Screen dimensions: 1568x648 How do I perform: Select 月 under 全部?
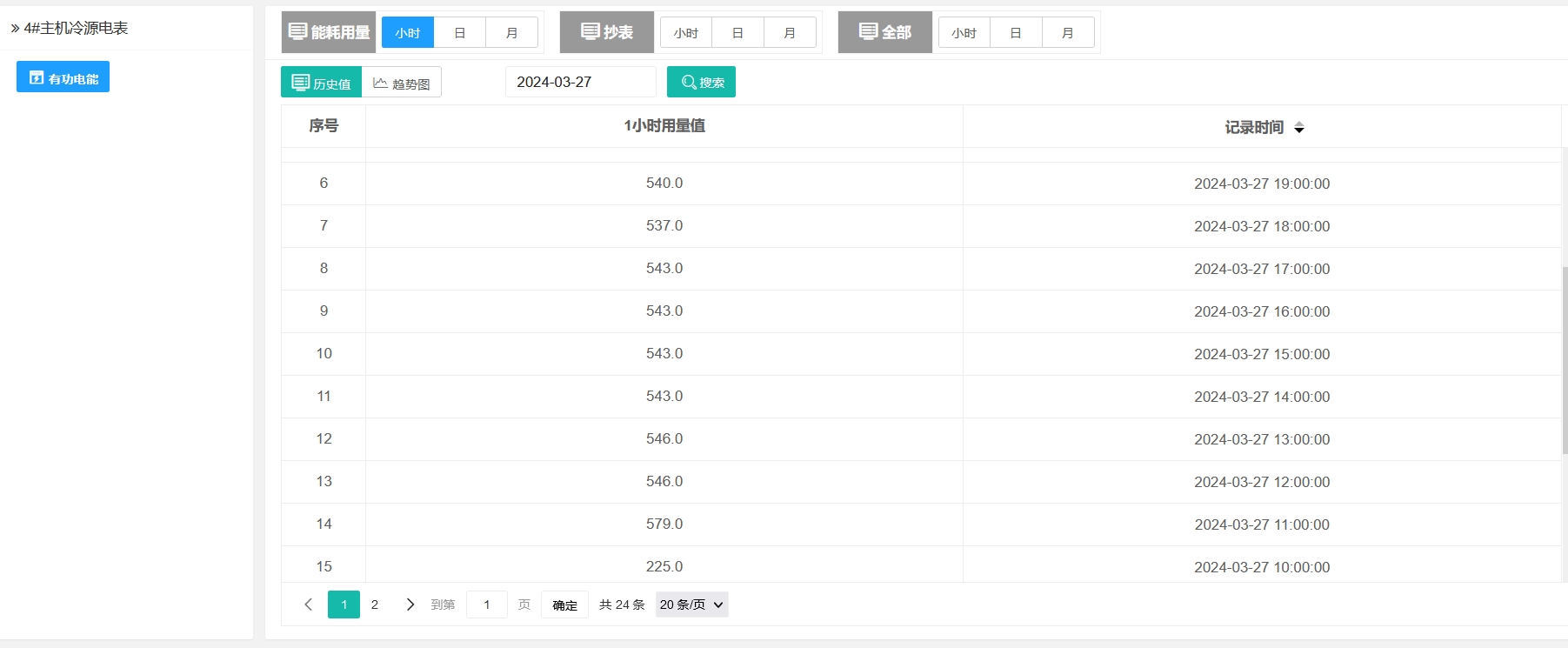coord(1069,33)
